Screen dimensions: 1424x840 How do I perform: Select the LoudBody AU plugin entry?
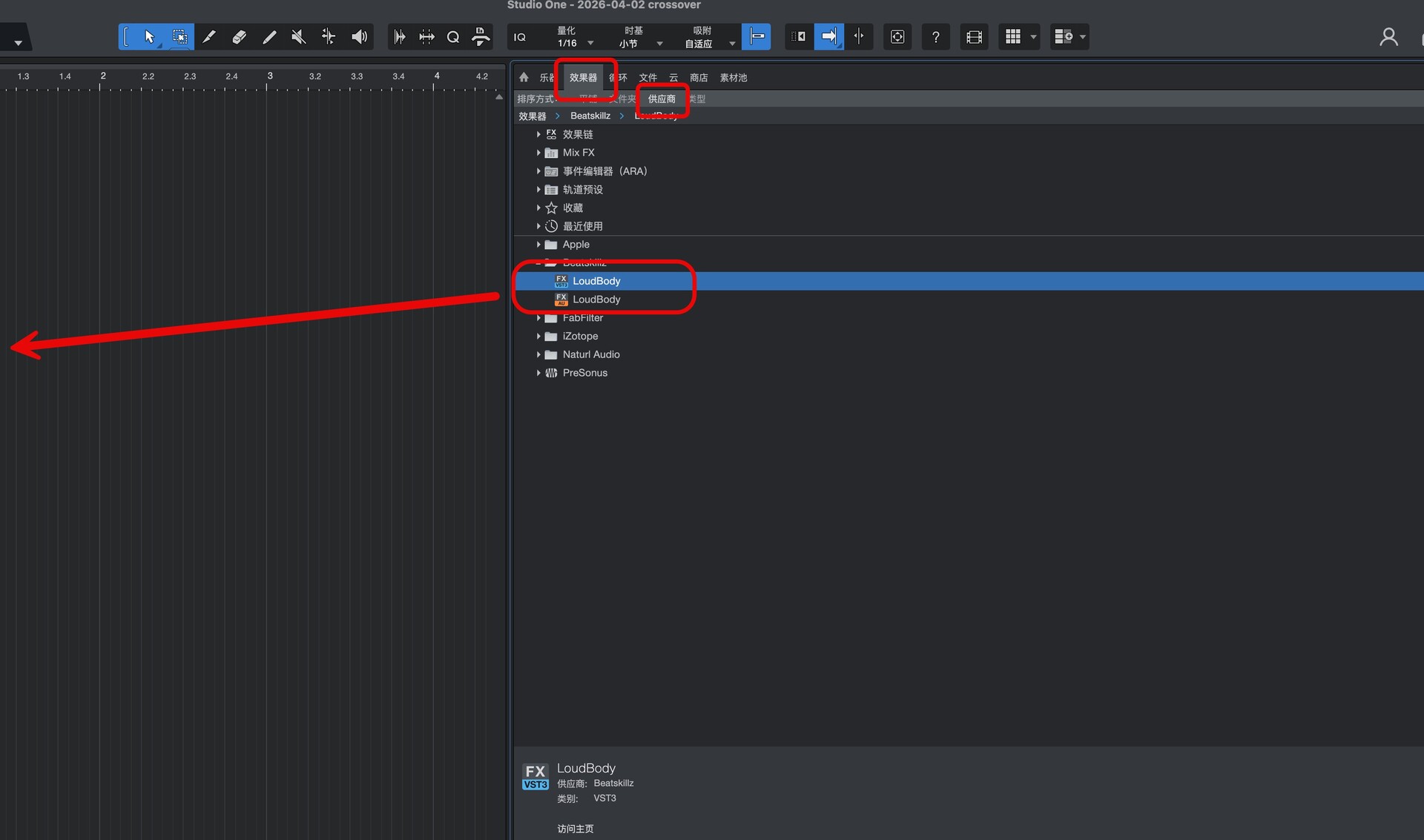tap(596, 300)
